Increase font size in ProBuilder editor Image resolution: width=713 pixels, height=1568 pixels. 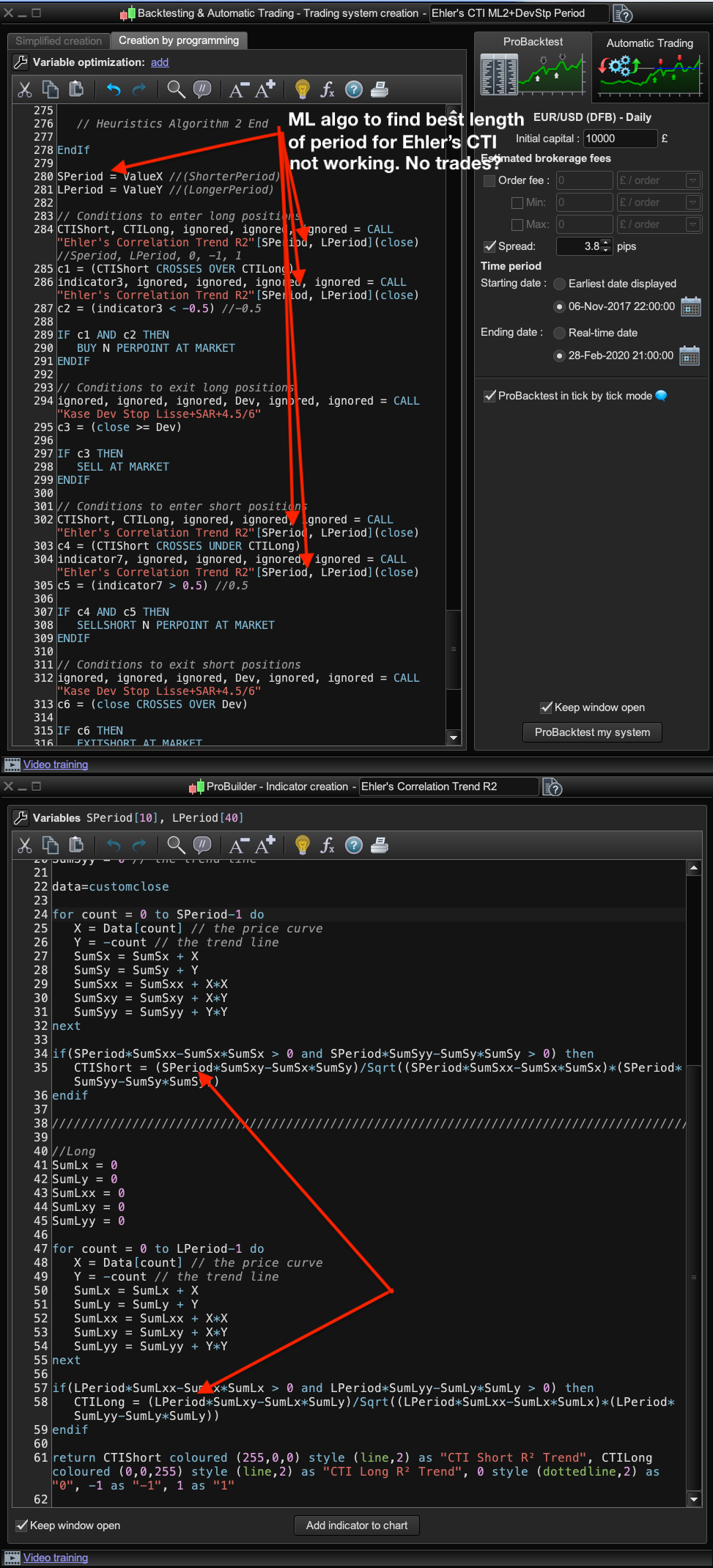click(x=265, y=845)
